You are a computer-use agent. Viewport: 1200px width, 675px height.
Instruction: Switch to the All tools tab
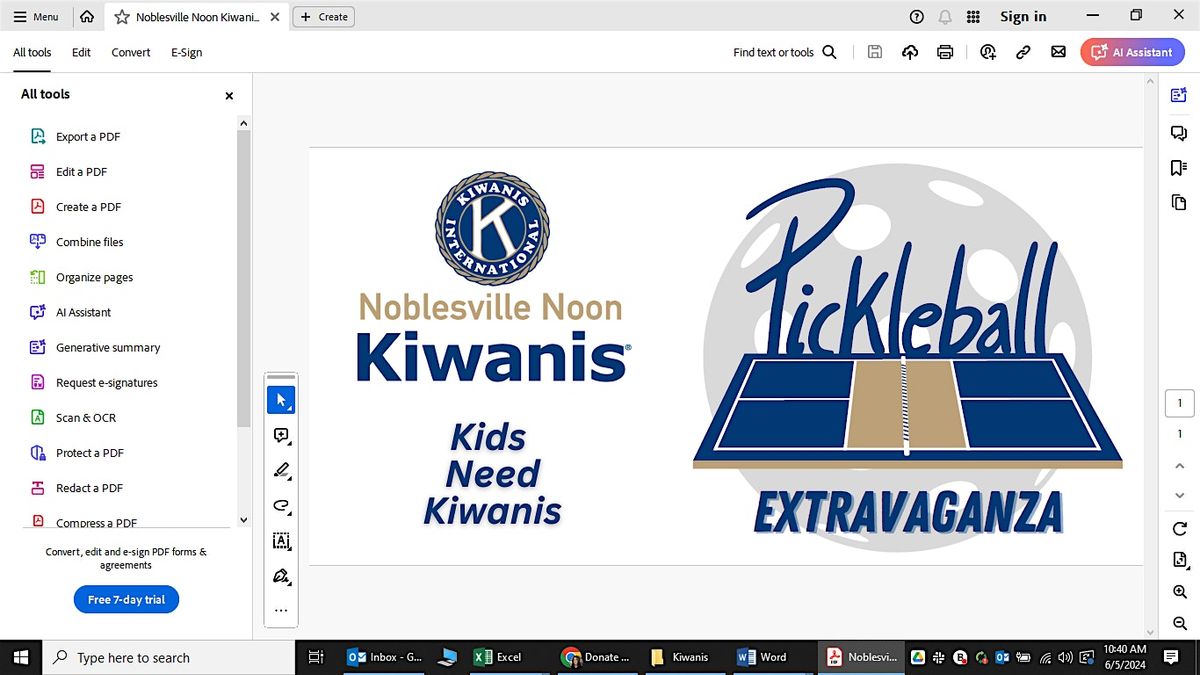32,52
